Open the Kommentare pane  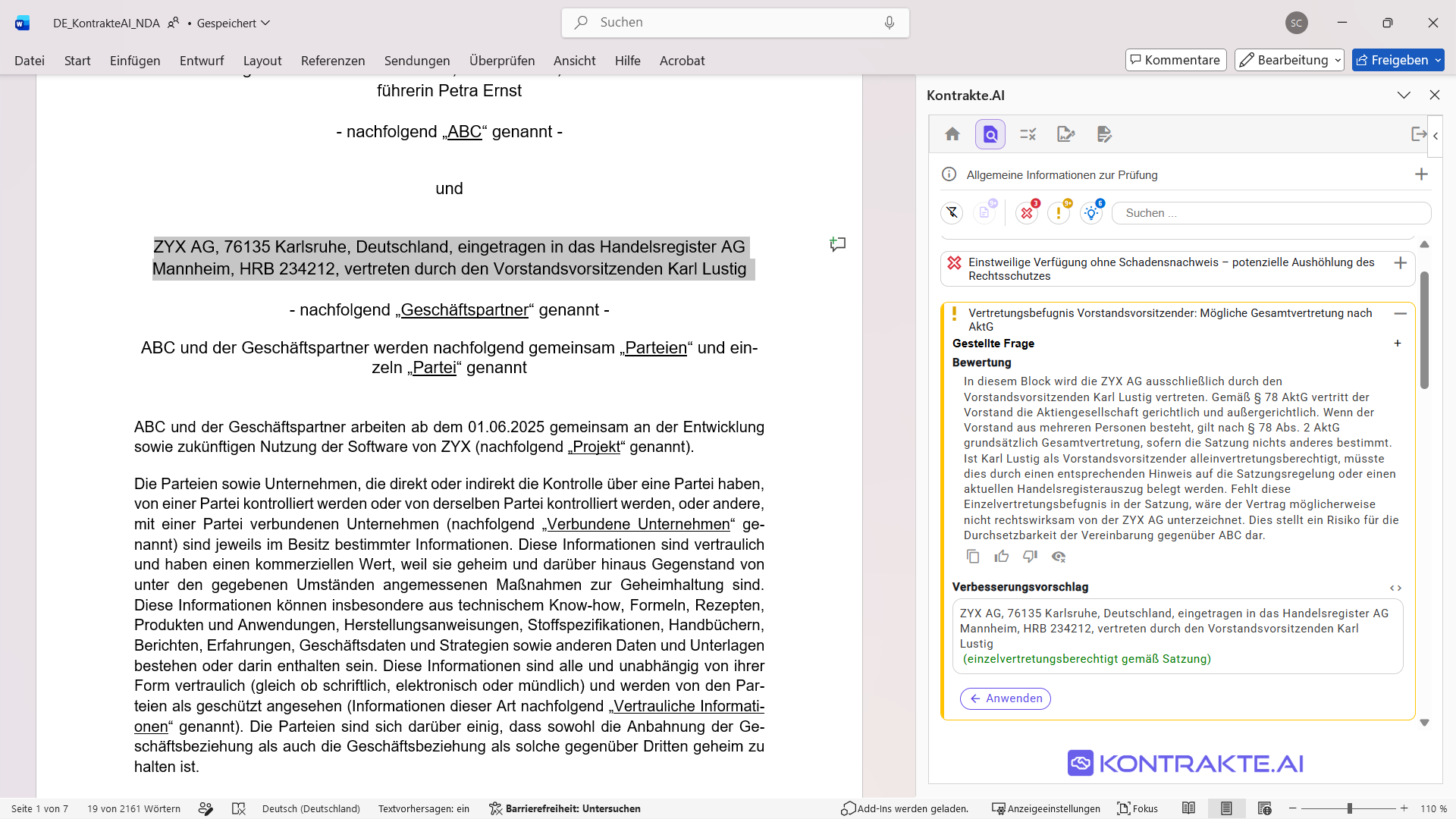(1175, 60)
